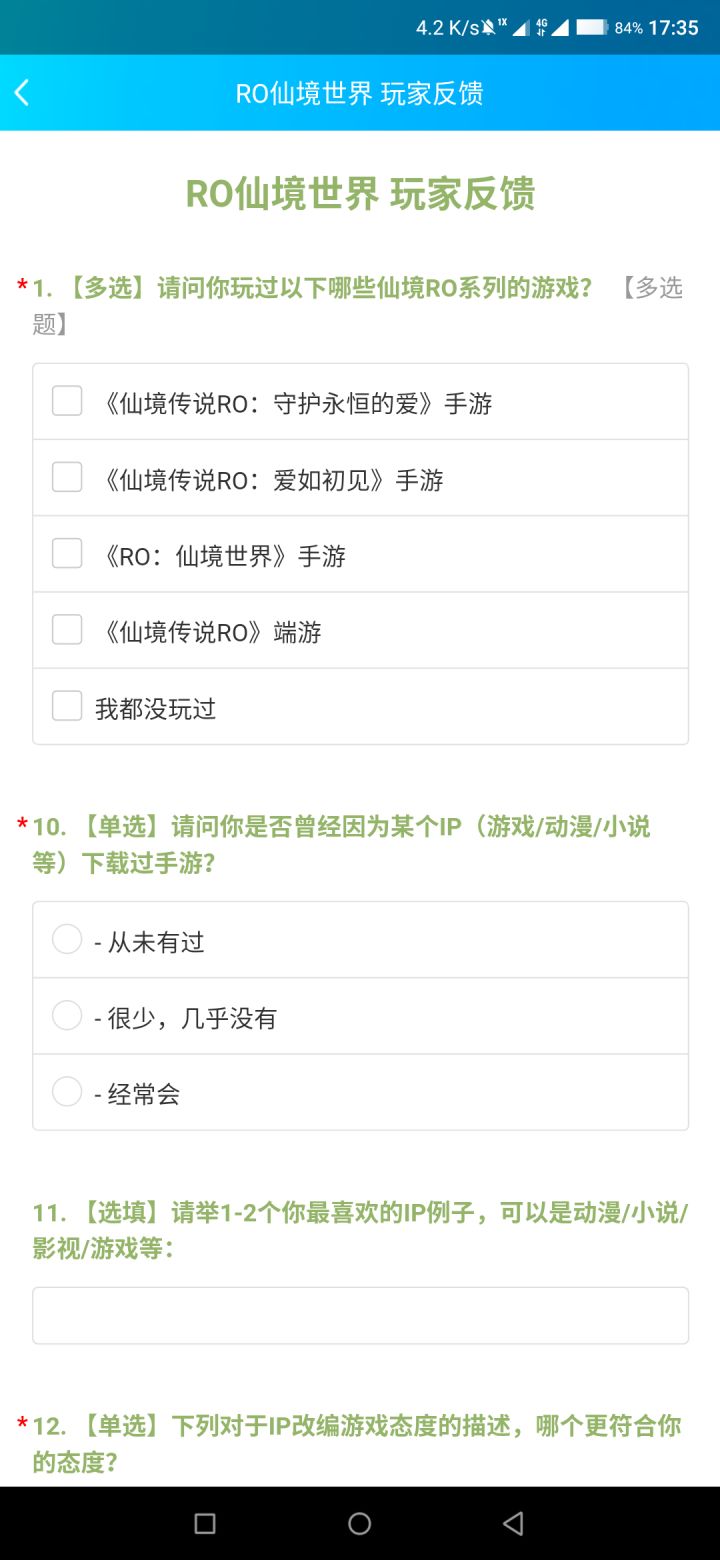720x1560 pixels.
Task: Check 《RO：仙境世界》手游 option
Action: coord(360,554)
